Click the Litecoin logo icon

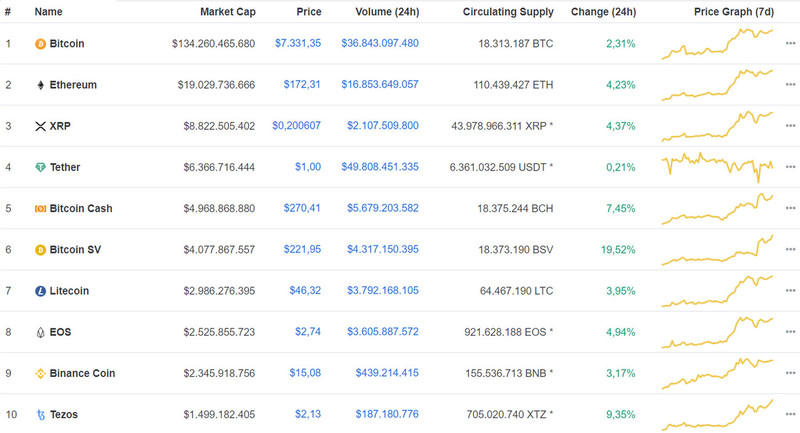pyautogui.click(x=40, y=291)
